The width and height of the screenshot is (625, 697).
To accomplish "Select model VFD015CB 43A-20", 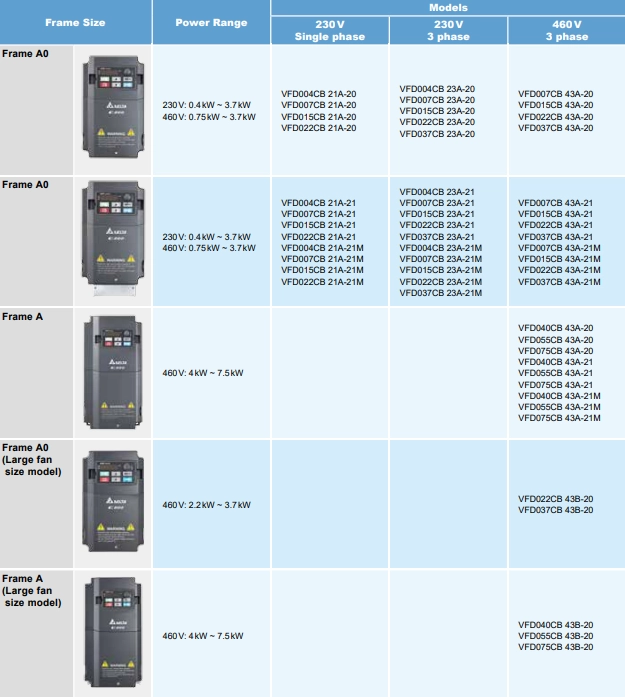I will [555, 105].
